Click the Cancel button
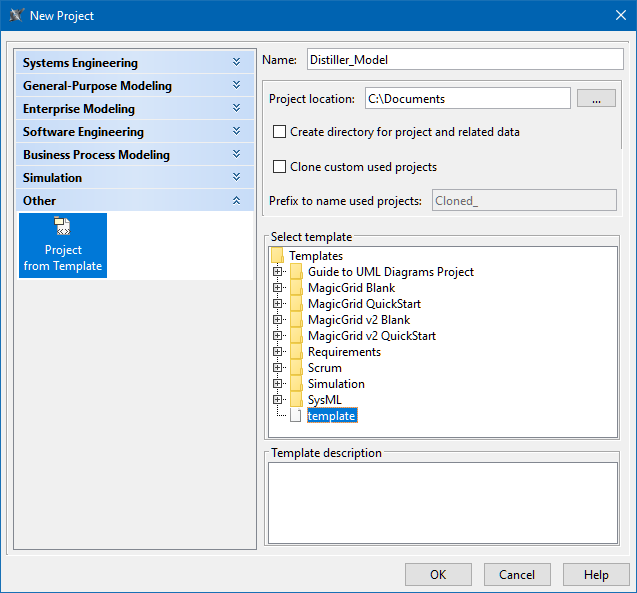The image size is (637, 593). [517, 575]
